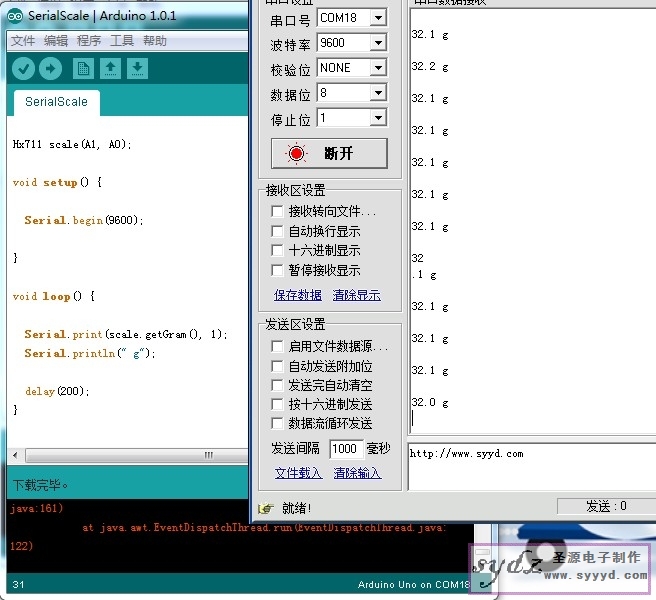
Task: Click the Open sketch up-arrow icon
Action: (110, 68)
